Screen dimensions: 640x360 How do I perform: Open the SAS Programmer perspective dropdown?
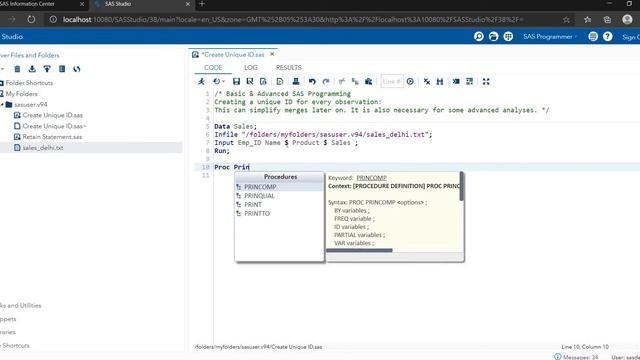pyautogui.click(x=550, y=37)
